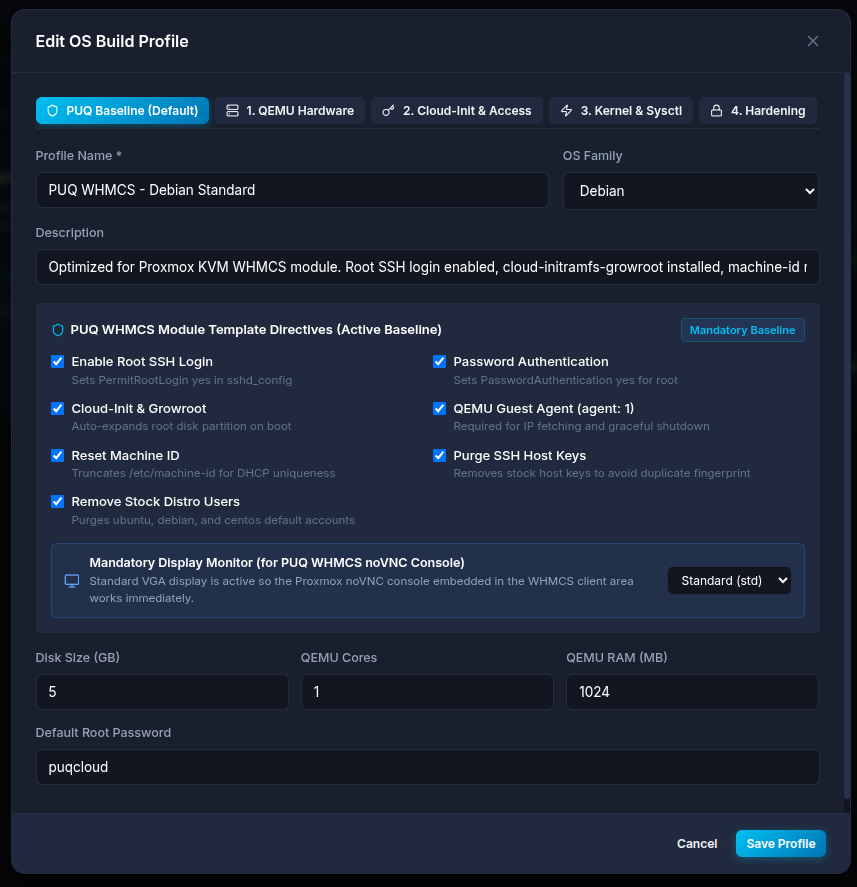The height and width of the screenshot is (887, 857).
Task: Focus the Profile Name field
Action: coord(292,190)
